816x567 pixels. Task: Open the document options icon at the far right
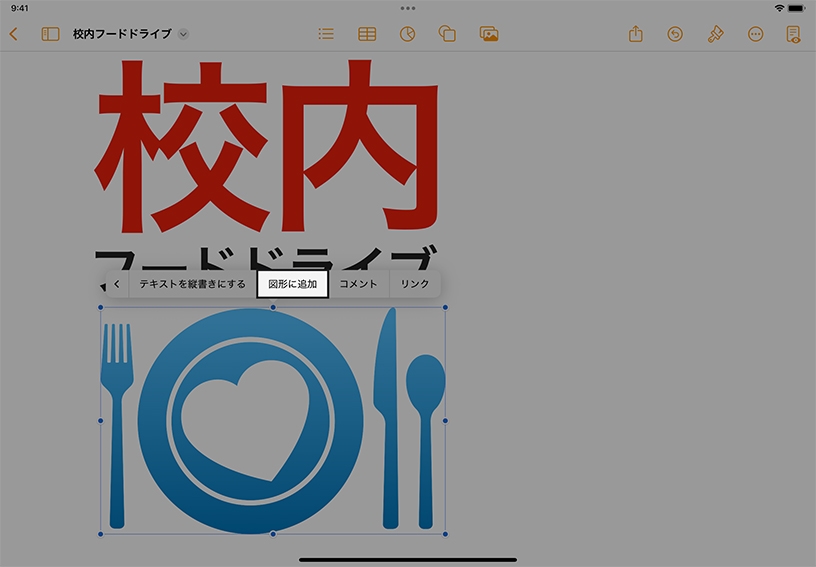point(793,34)
